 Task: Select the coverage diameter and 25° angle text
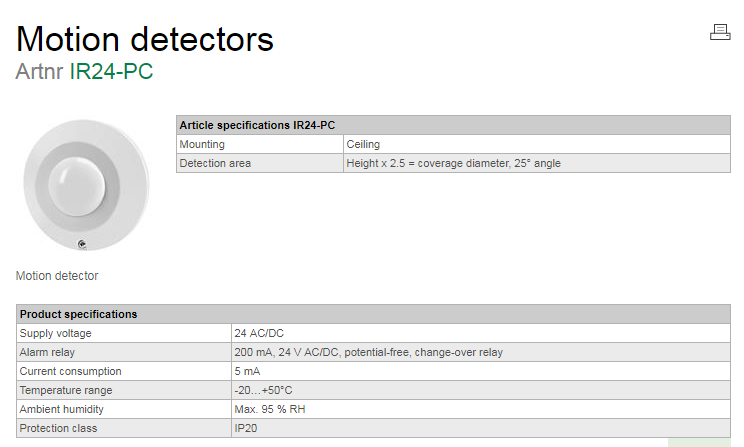453,163
